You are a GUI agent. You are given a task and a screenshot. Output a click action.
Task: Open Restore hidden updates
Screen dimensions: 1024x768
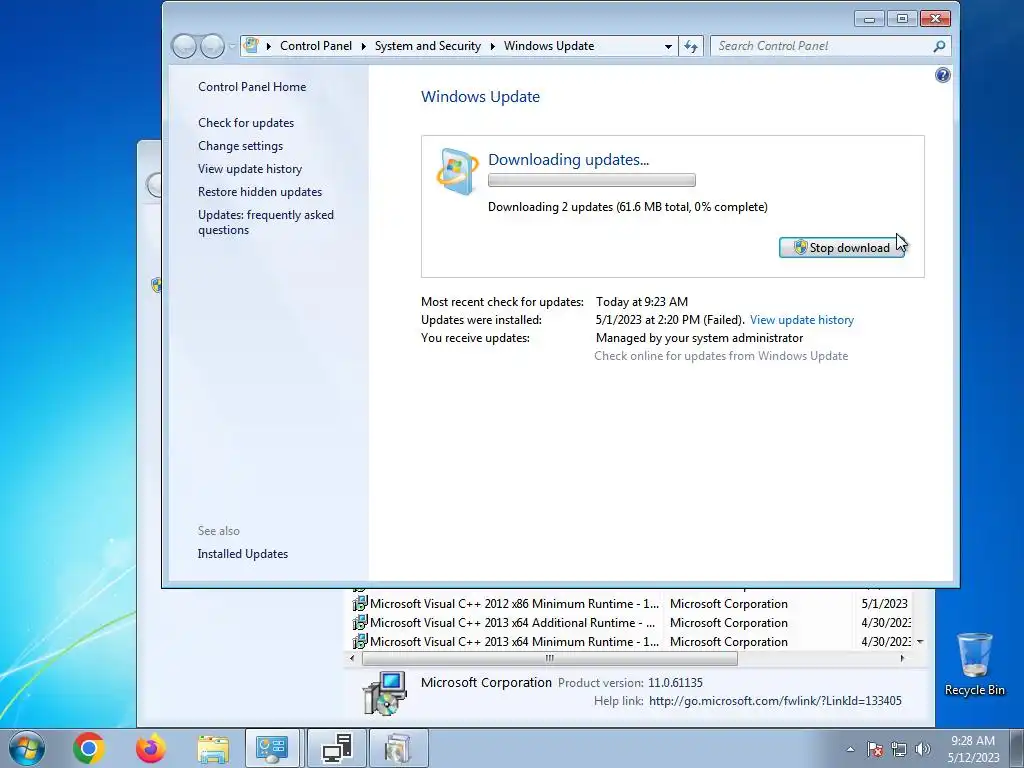pyautogui.click(x=260, y=191)
